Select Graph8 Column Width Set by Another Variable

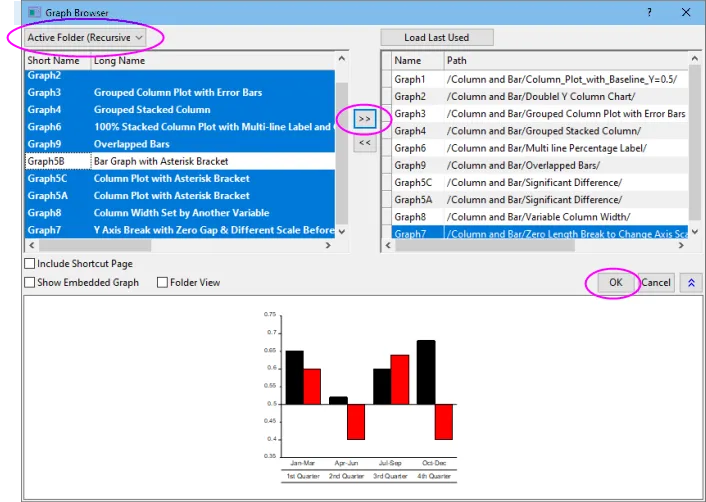[180, 213]
